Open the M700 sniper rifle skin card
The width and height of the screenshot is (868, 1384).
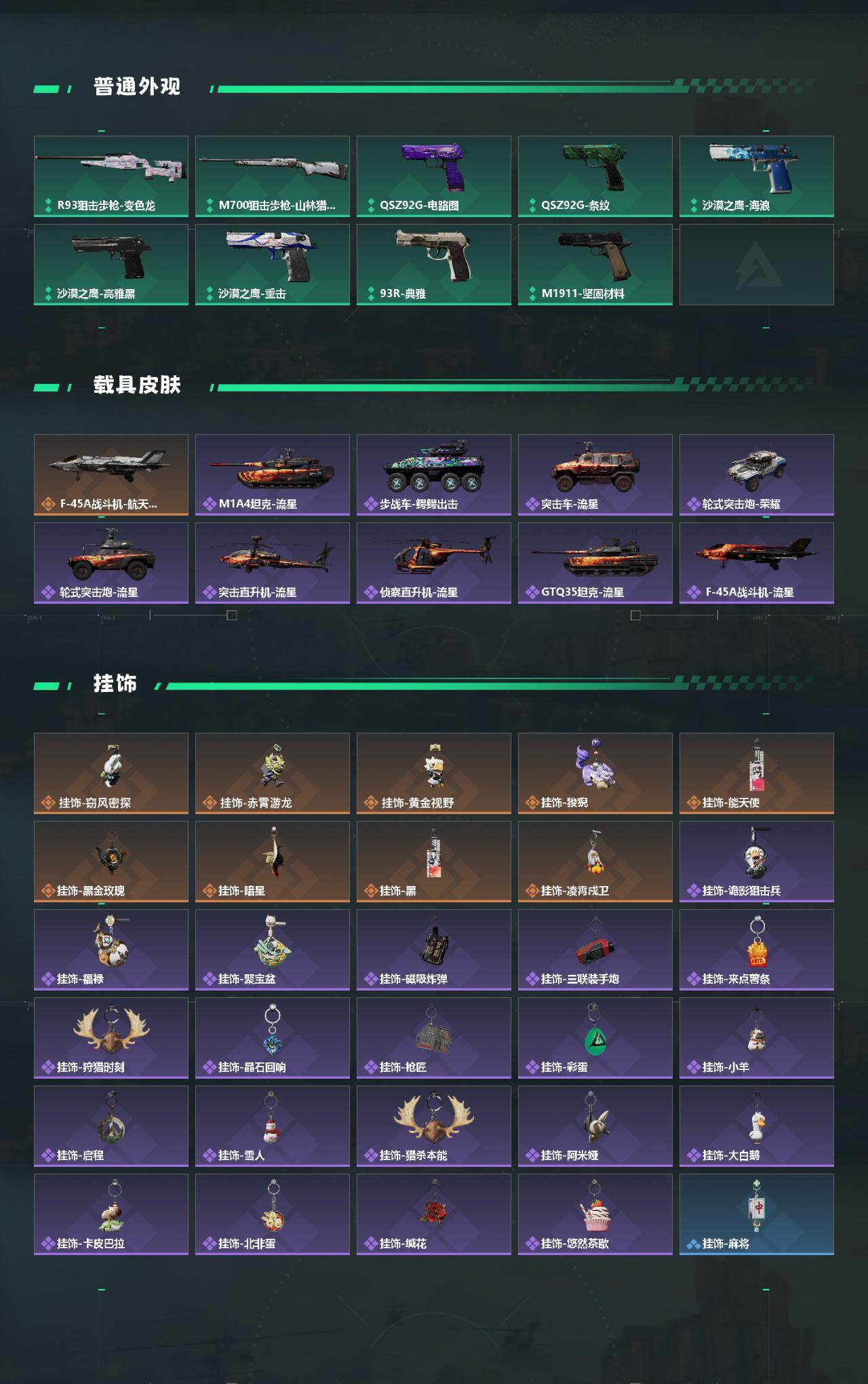[273, 176]
